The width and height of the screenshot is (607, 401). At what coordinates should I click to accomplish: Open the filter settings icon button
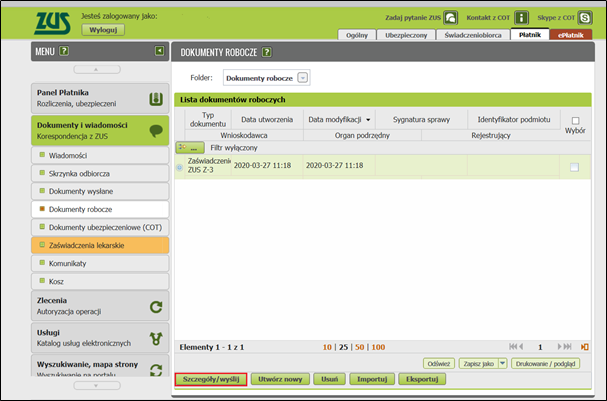190,147
